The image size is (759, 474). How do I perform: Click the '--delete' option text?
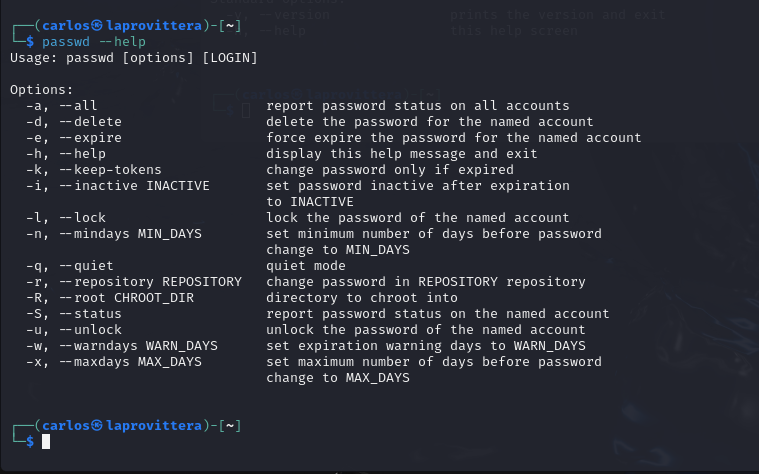[x=91, y=122]
